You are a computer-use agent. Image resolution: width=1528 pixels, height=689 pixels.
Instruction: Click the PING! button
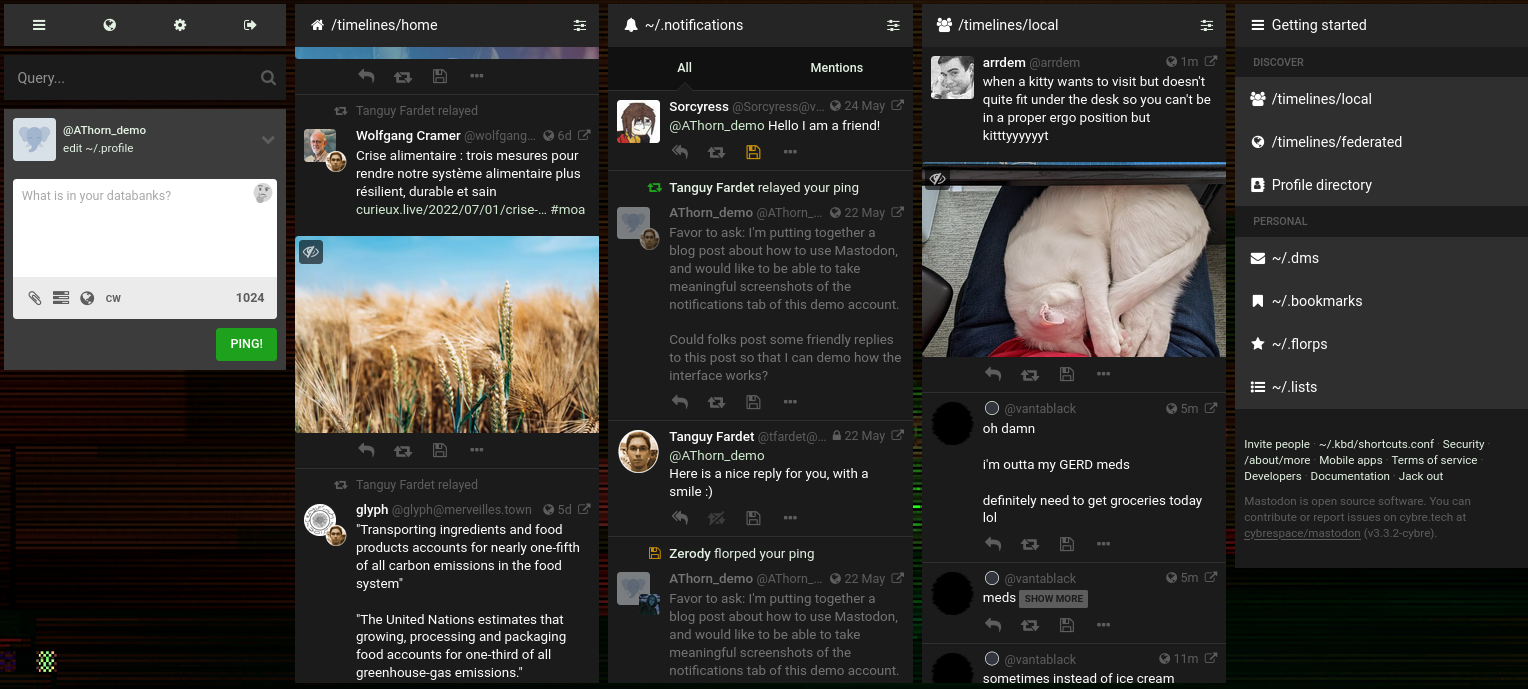(x=246, y=344)
